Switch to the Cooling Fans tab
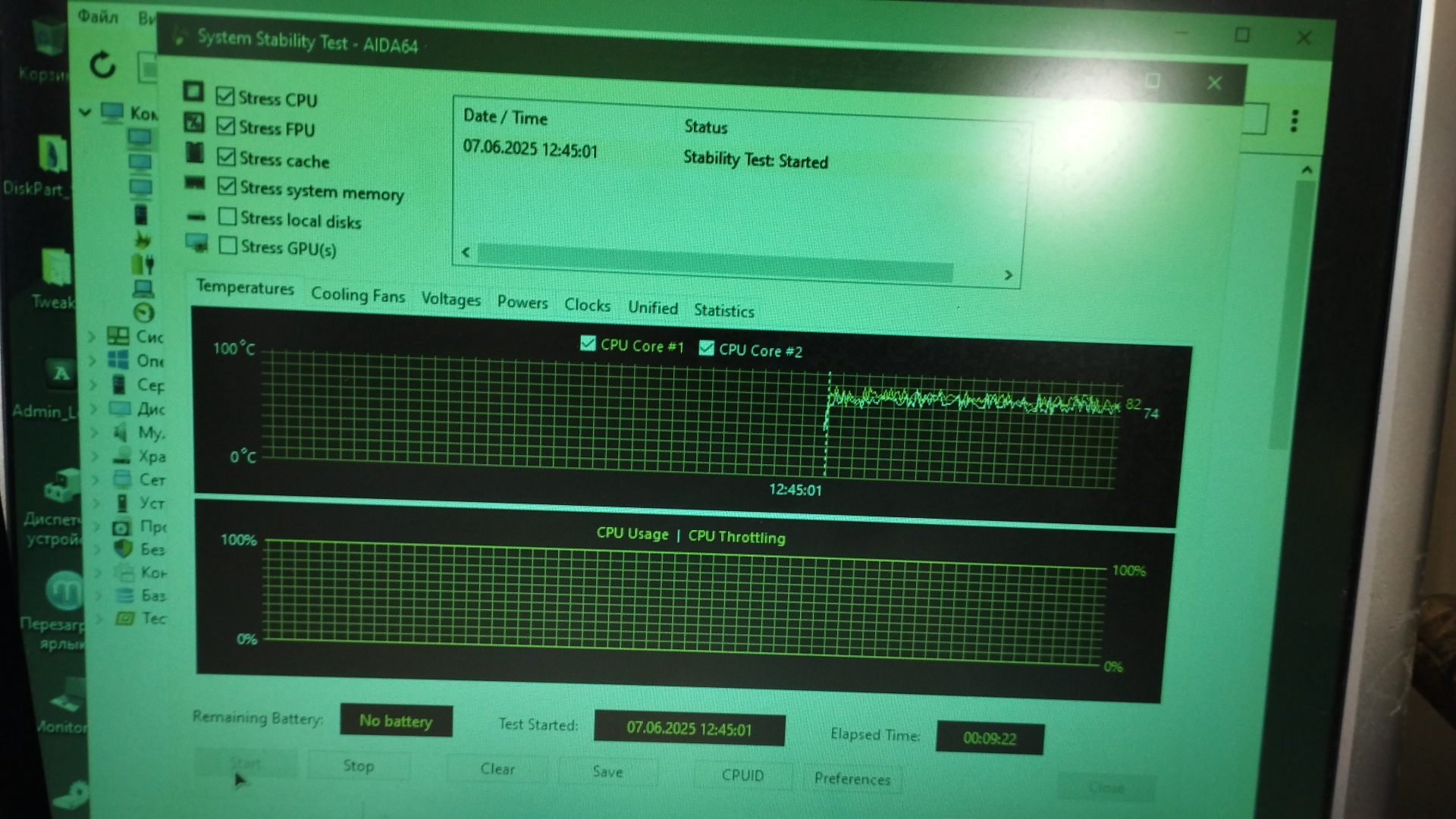The height and width of the screenshot is (819, 1456). tap(357, 295)
